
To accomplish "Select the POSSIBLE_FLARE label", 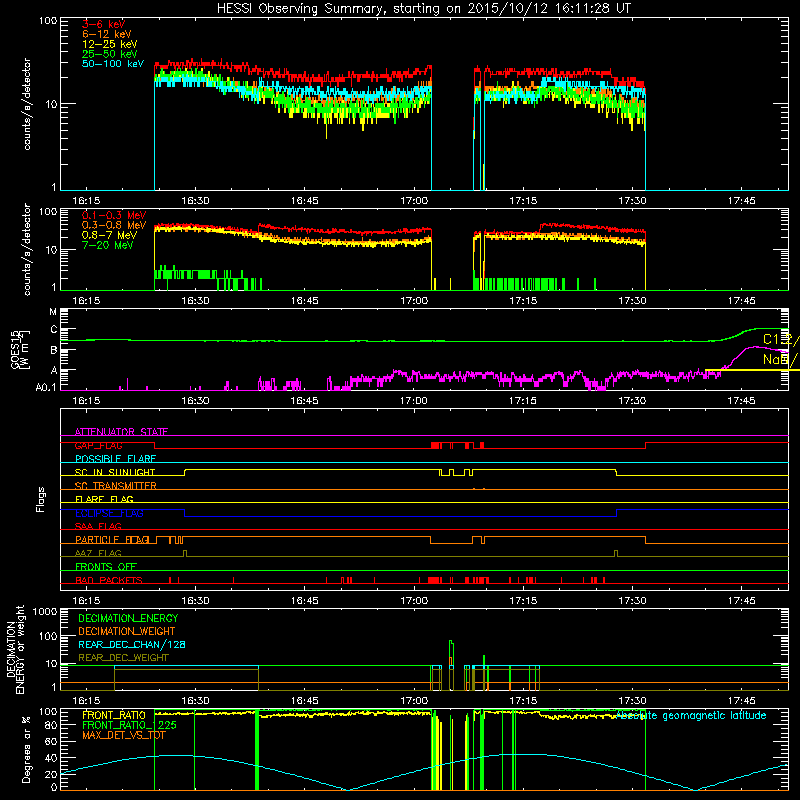I will point(115,459).
